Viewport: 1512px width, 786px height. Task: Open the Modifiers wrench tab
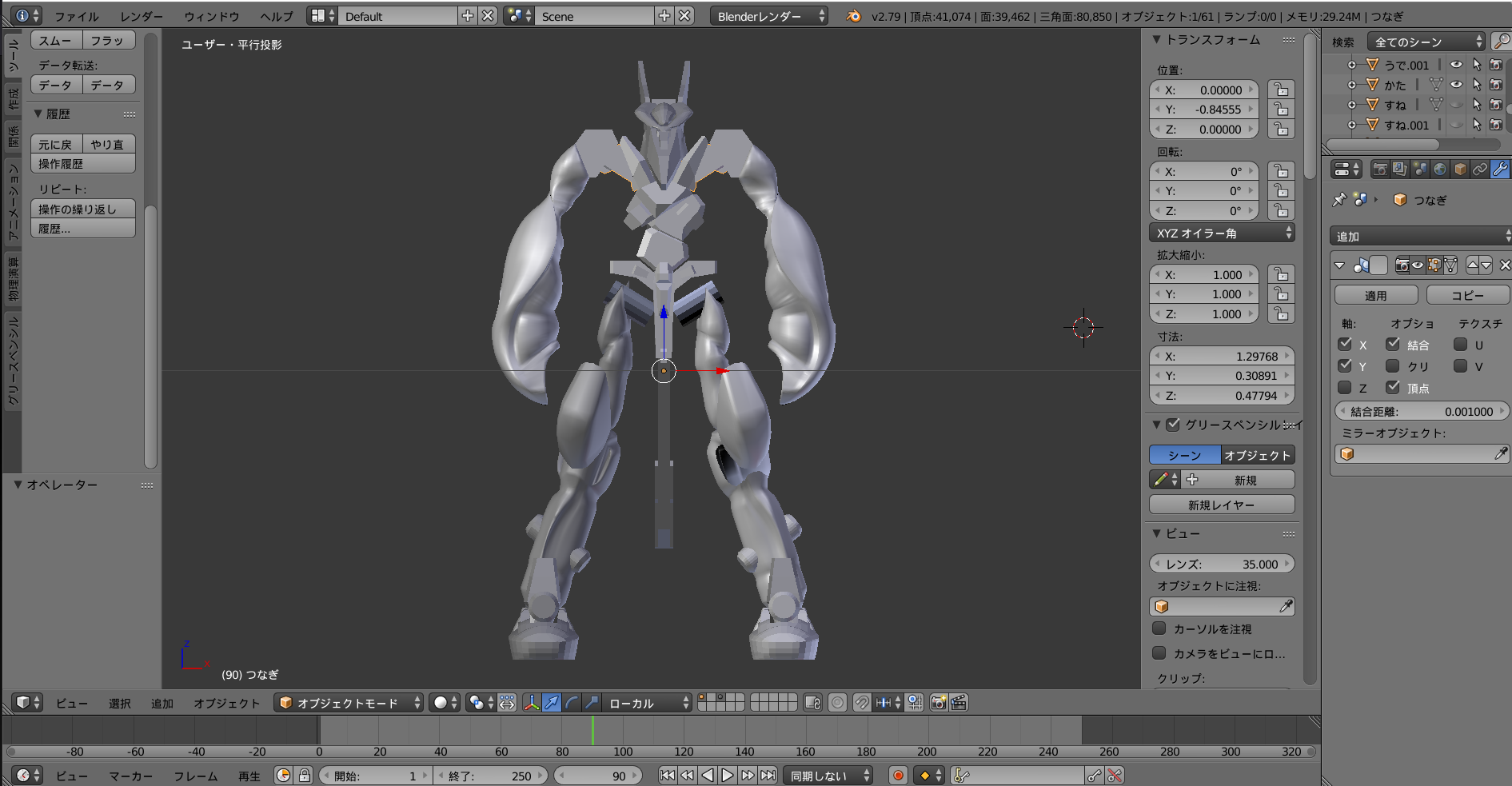[1500, 170]
